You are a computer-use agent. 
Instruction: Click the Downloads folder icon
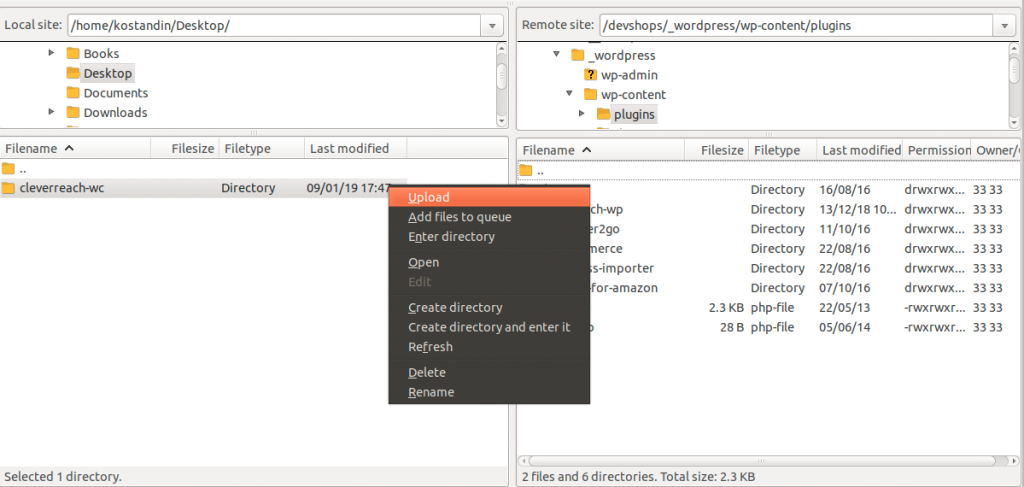tap(73, 113)
